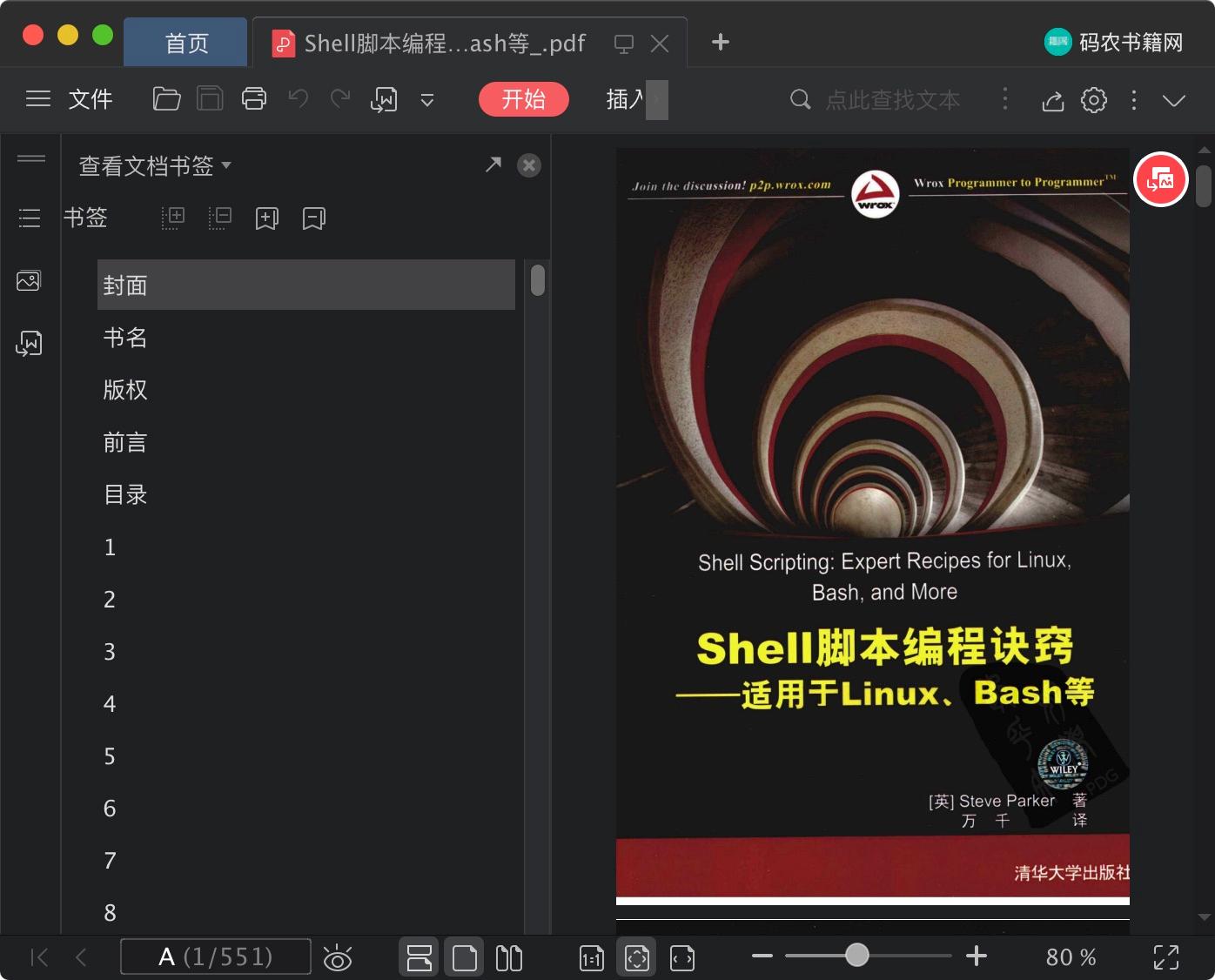Pop out the bookmark panel arrow icon
1215x980 pixels.
(x=493, y=164)
